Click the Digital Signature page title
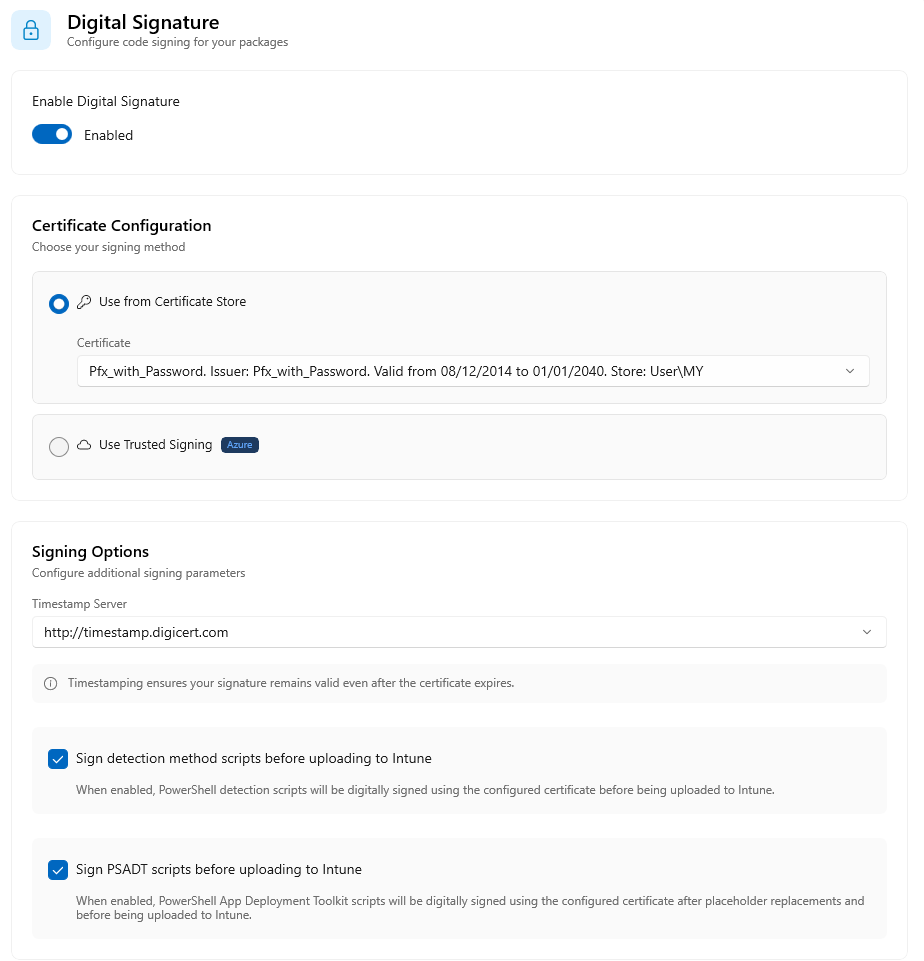The width and height of the screenshot is (924, 961). tap(142, 21)
